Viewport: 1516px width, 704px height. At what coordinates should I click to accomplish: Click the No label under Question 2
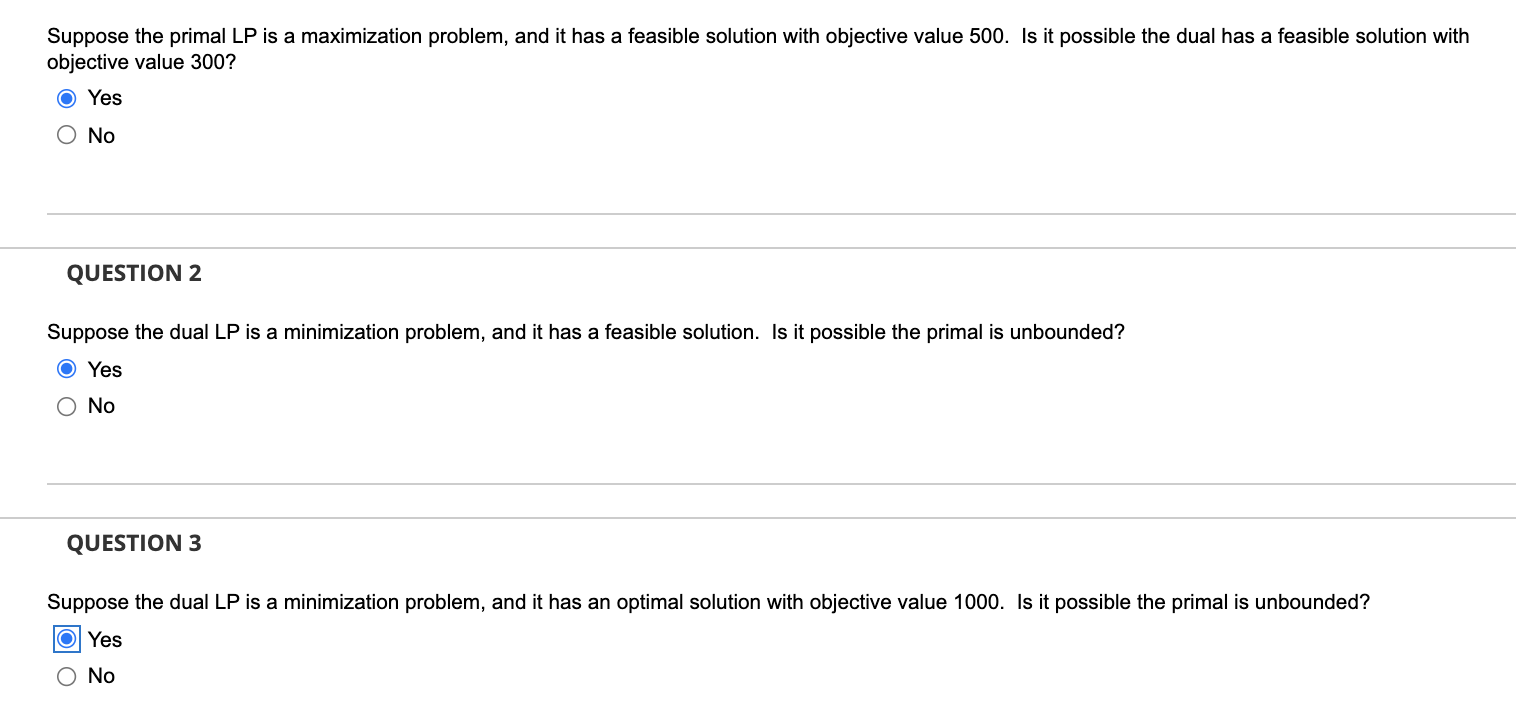pos(101,406)
